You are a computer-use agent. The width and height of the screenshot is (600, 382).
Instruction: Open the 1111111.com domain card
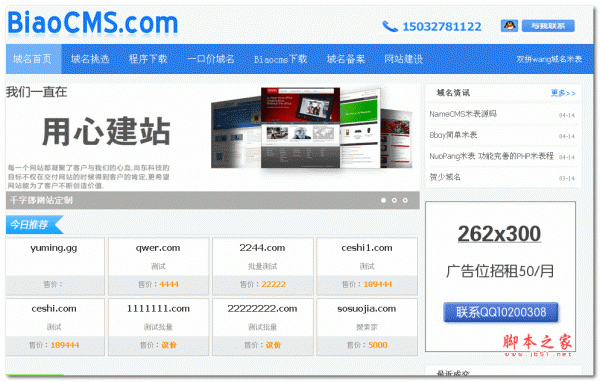pos(158,327)
